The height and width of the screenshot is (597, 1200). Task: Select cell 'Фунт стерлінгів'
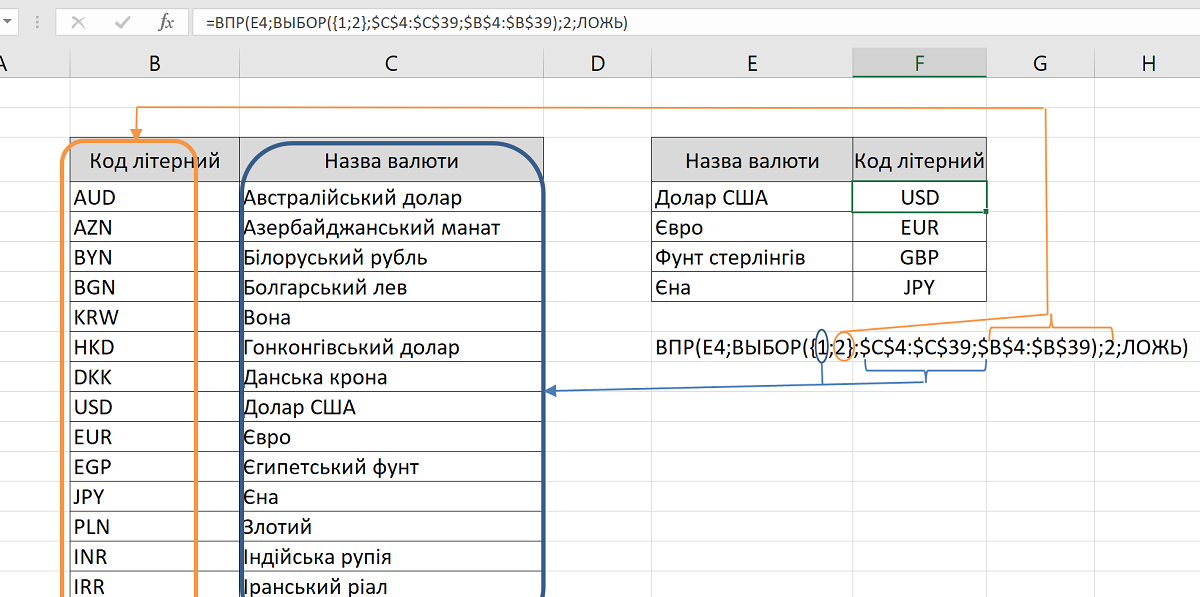tap(752, 257)
